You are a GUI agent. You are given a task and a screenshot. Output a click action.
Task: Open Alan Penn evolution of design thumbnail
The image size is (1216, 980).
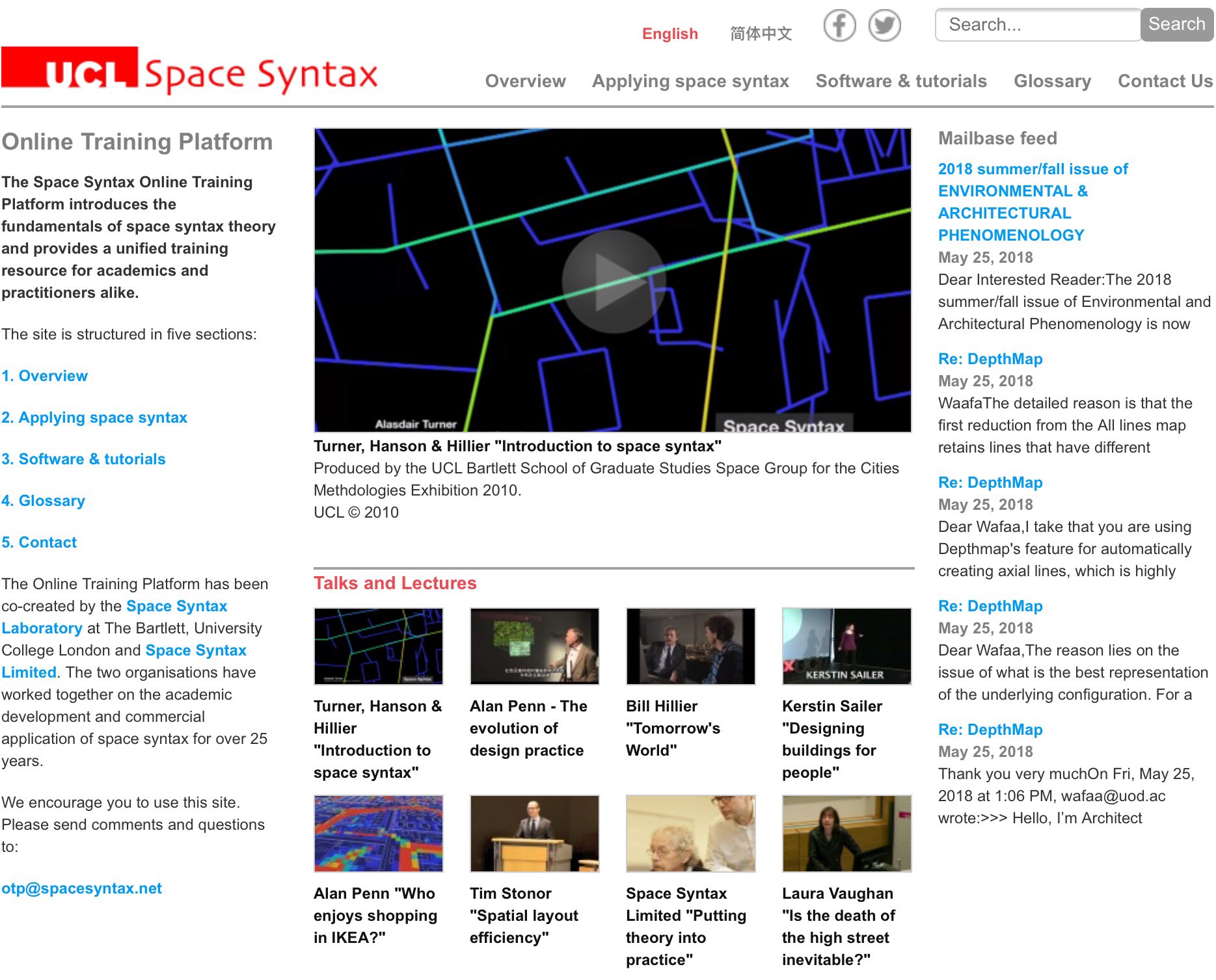[535, 646]
